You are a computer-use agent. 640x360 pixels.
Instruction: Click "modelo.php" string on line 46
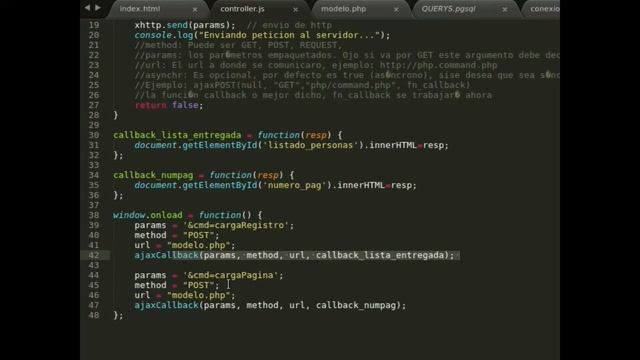click(x=199, y=295)
